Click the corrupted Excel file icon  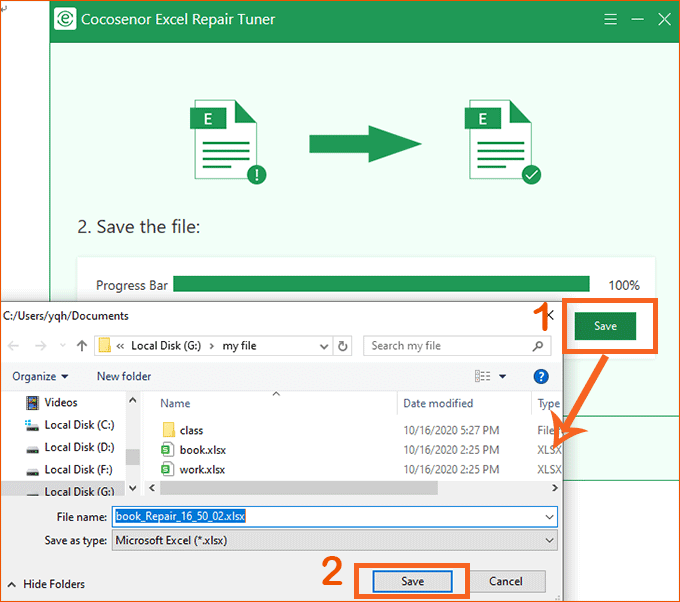[228, 142]
